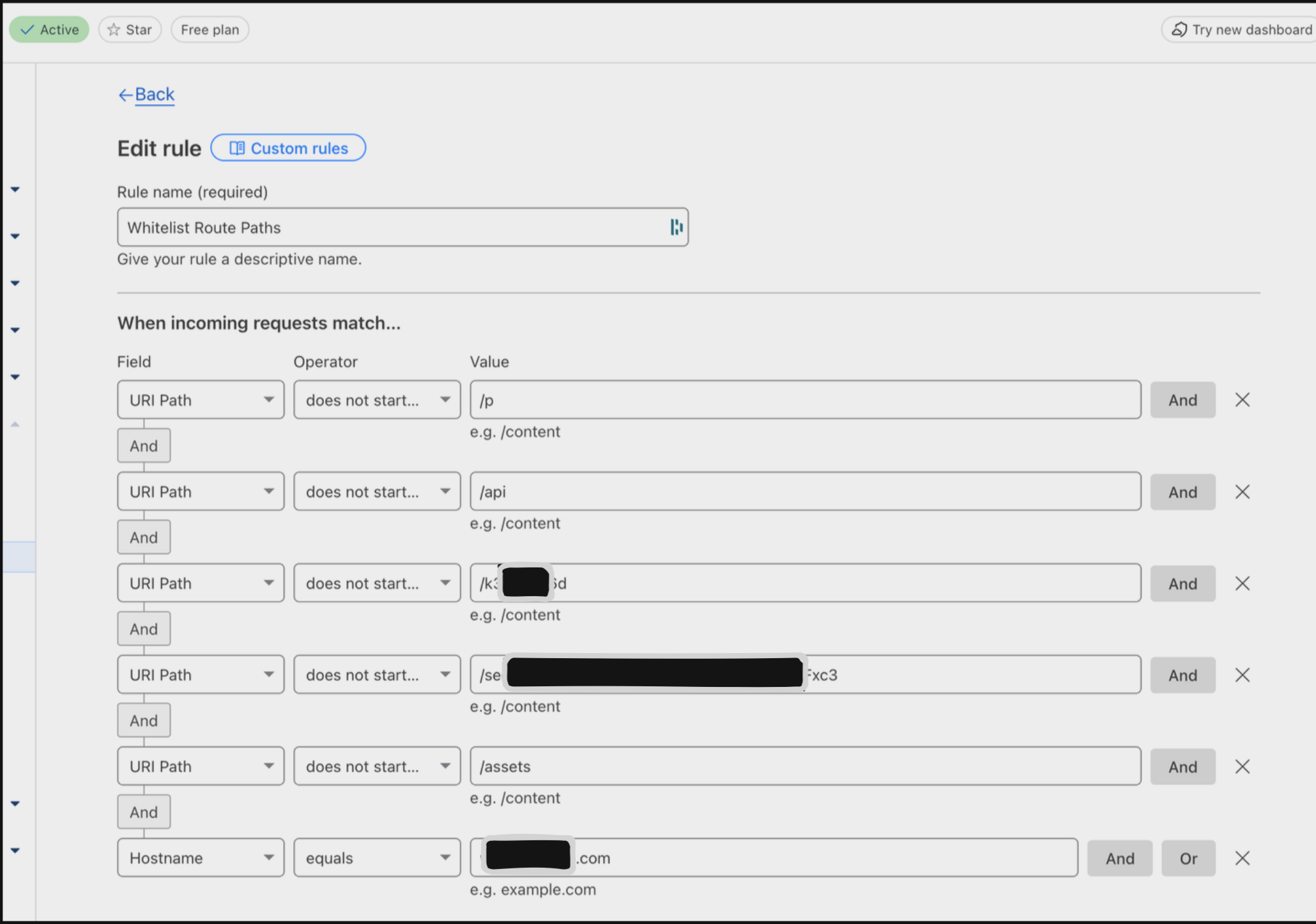This screenshot has height=924, width=1316.
Task: Click the Star icon button
Action: (130, 29)
